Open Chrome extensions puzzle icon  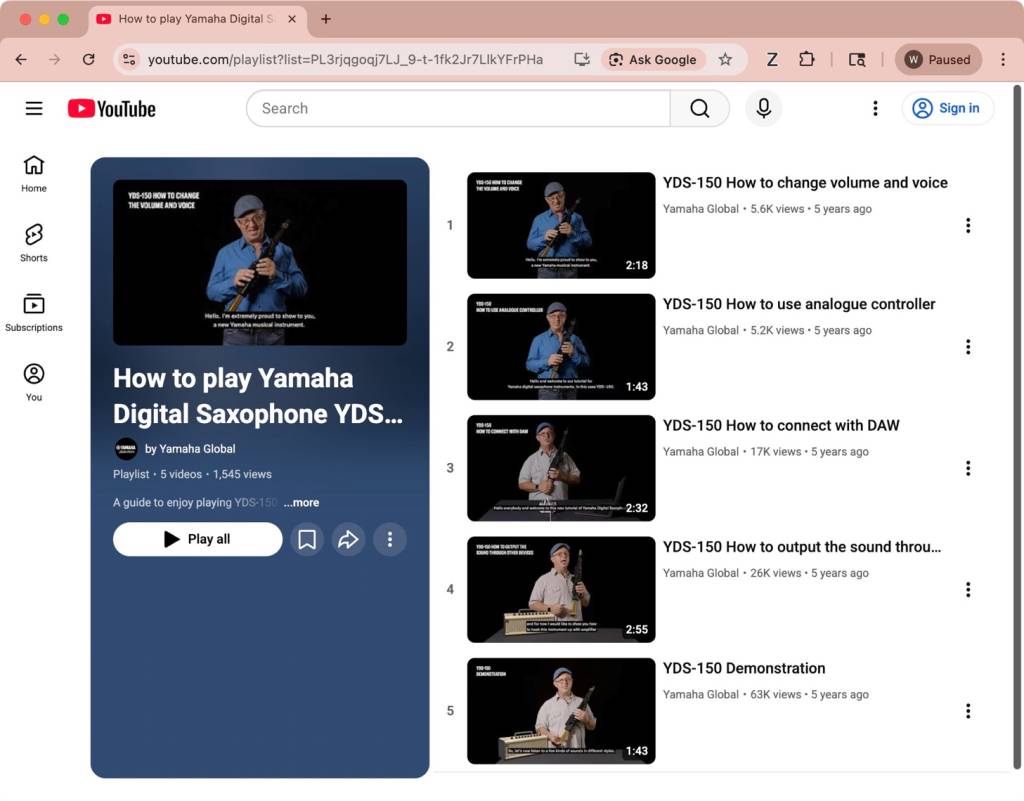click(x=806, y=59)
